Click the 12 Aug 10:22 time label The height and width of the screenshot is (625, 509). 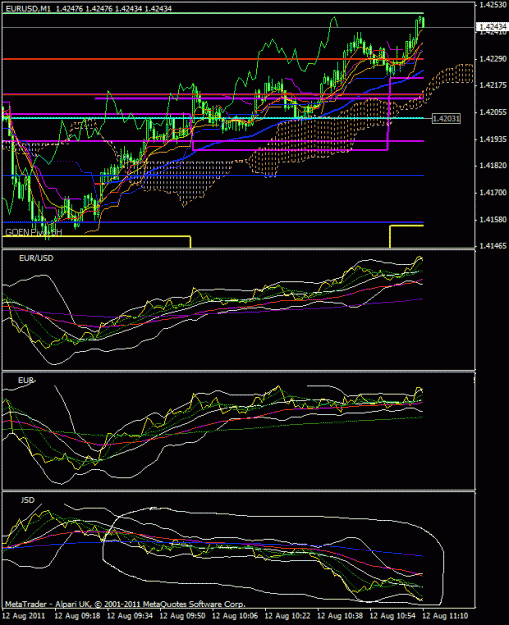click(x=286, y=616)
